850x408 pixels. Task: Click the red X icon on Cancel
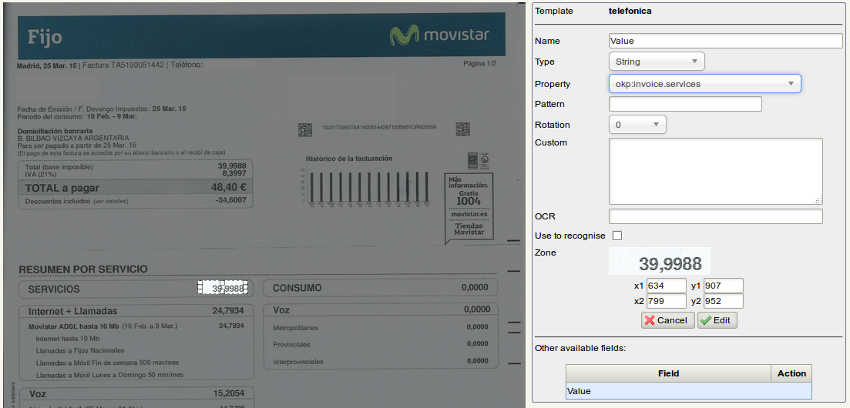[x=649, y=320]
